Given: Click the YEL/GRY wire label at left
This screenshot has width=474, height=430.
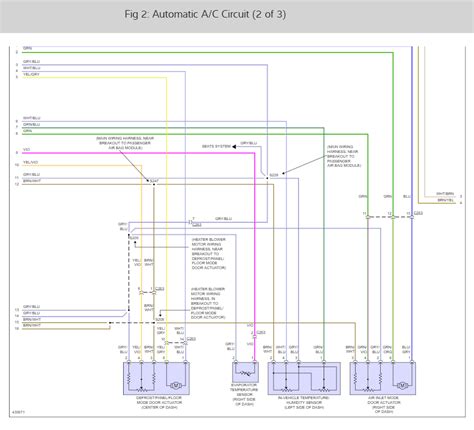Looking at the screenshot, I should [x=31, y=74].
